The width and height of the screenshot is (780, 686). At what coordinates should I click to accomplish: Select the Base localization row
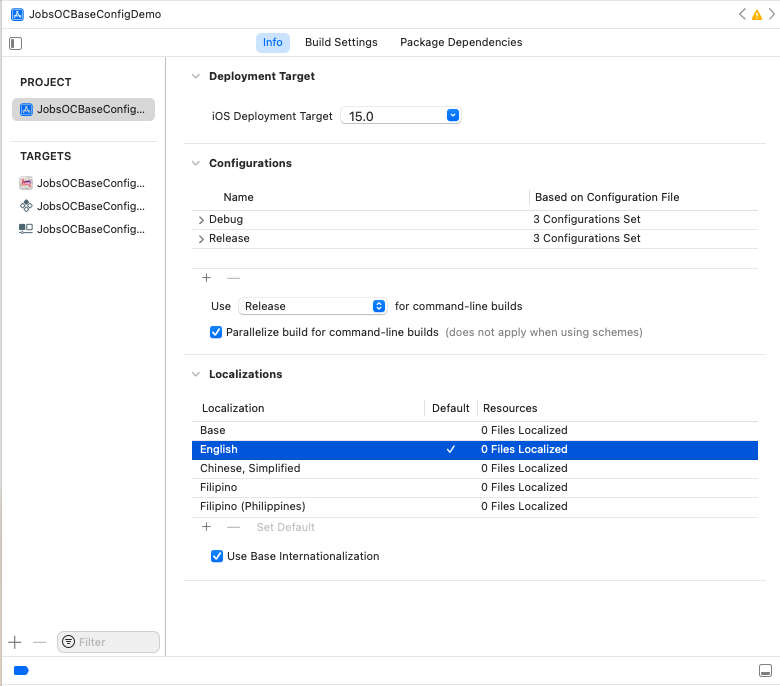click(x=475, y=430)
